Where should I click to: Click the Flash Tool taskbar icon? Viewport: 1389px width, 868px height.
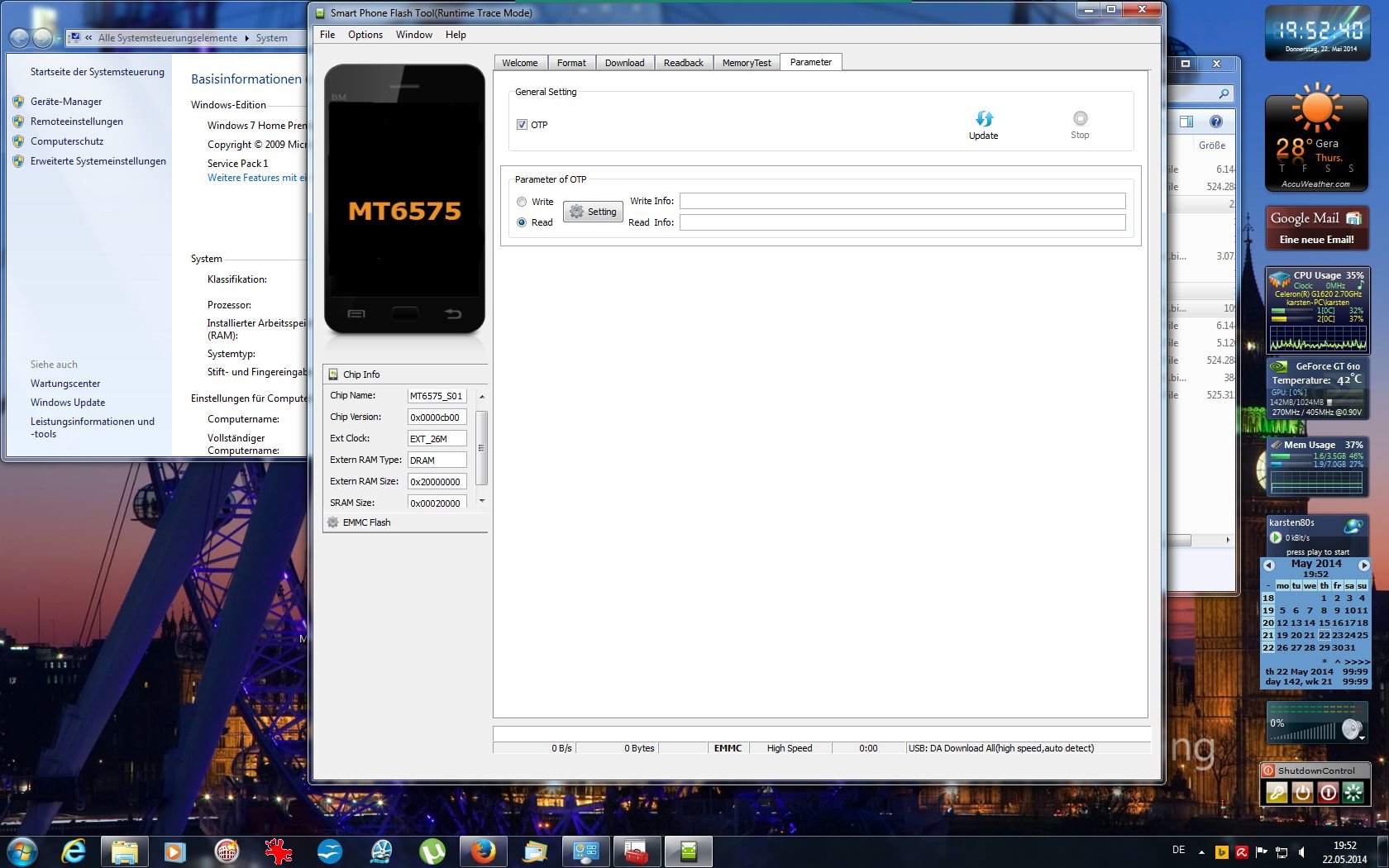(x=688, y=851)
